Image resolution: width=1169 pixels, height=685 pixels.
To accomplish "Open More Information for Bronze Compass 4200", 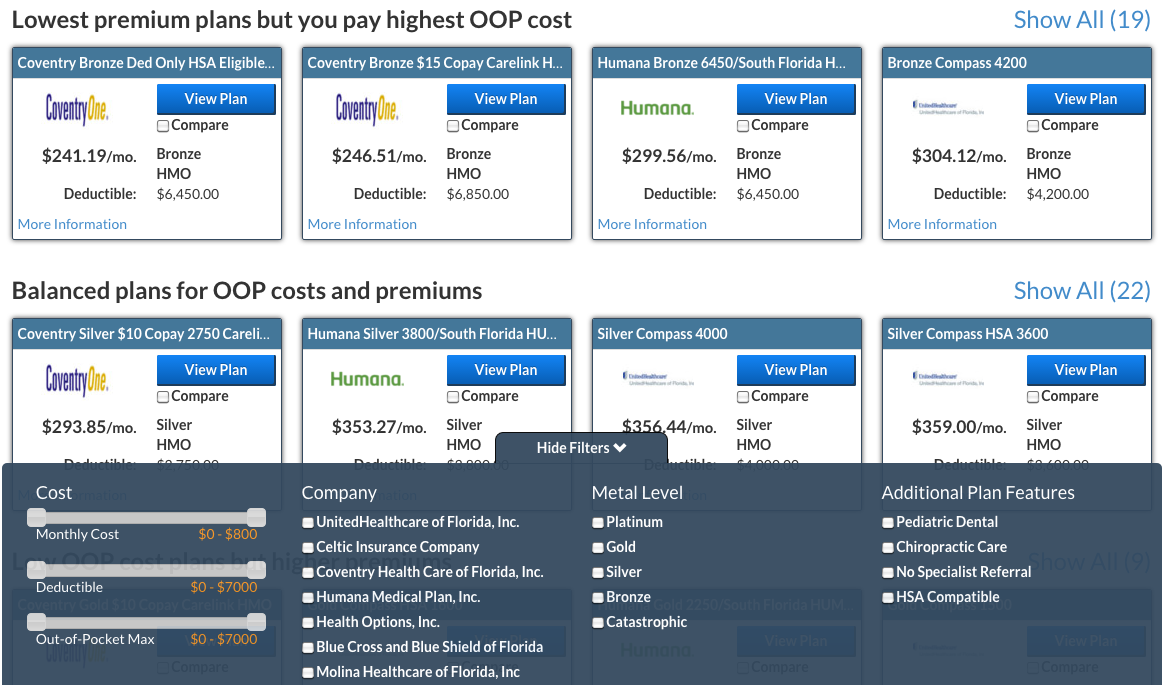I will coord(942,224).
